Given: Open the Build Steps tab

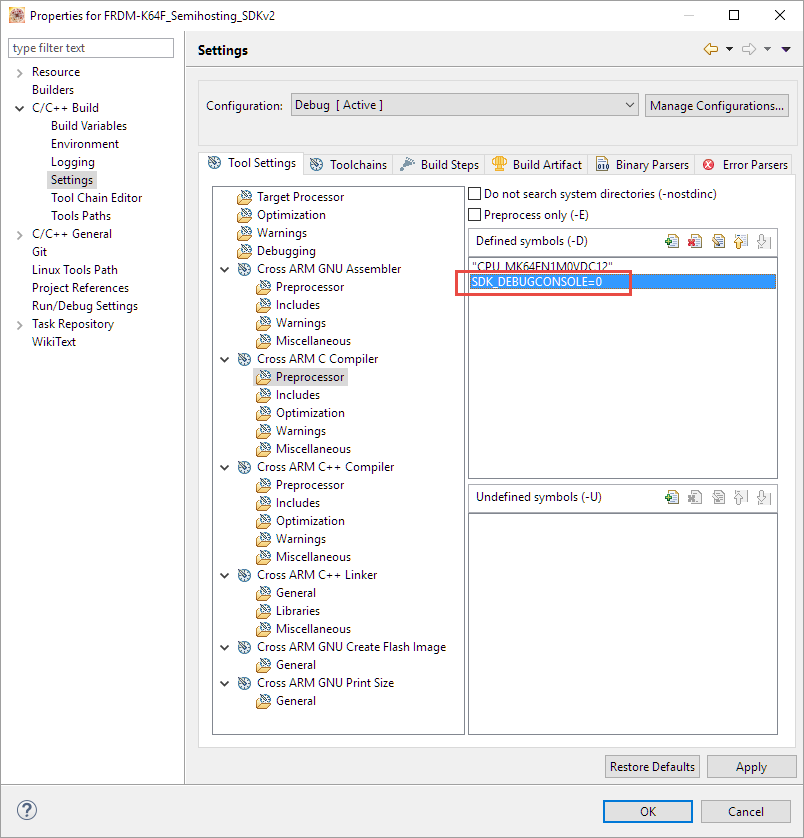Looking at the screenshot, I should (440, 164).
